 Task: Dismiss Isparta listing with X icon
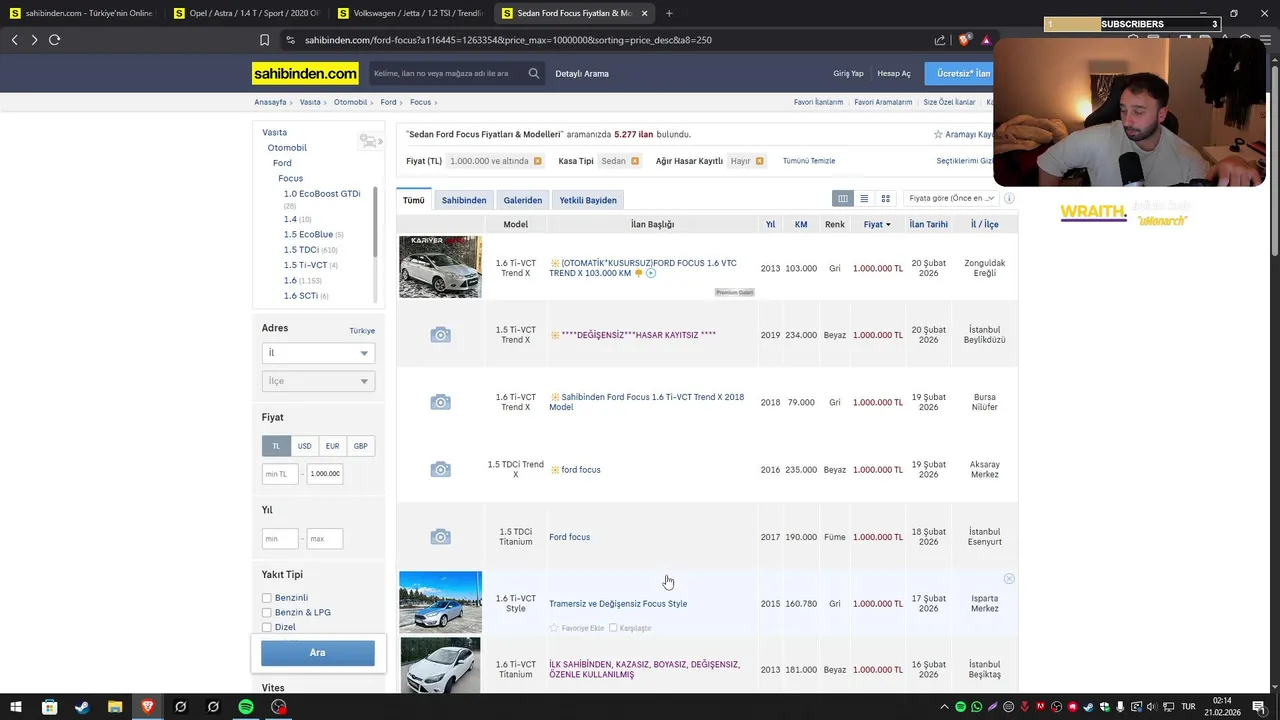pos(1009,579)
